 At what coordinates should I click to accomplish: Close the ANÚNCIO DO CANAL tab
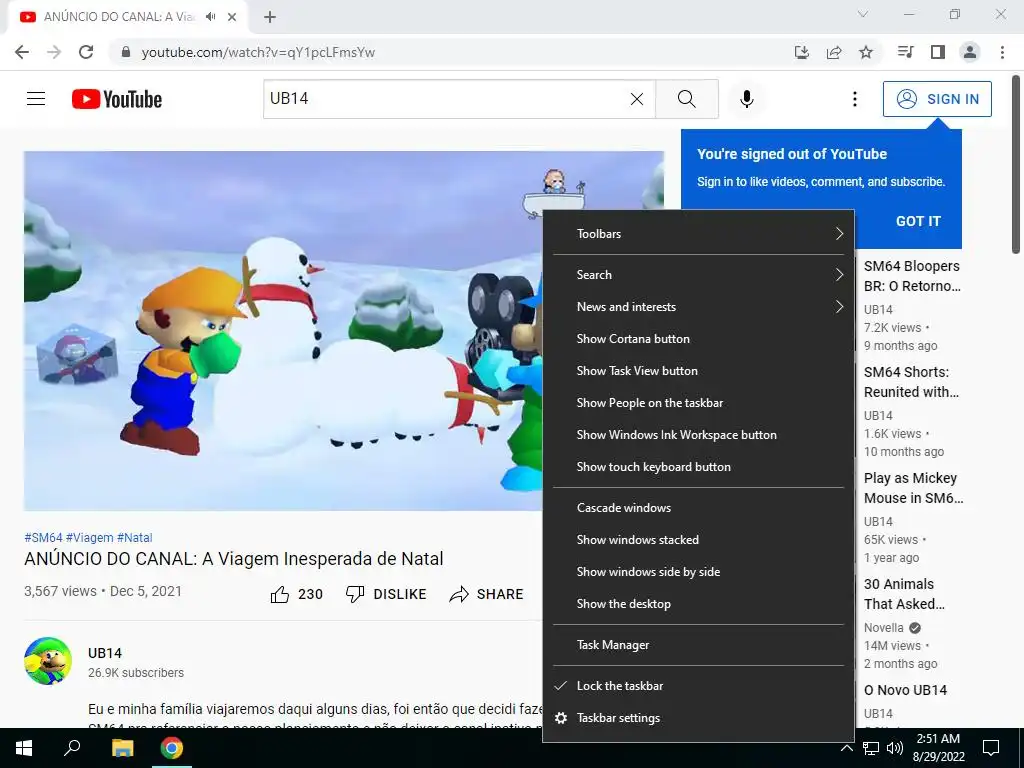(232, 17)
